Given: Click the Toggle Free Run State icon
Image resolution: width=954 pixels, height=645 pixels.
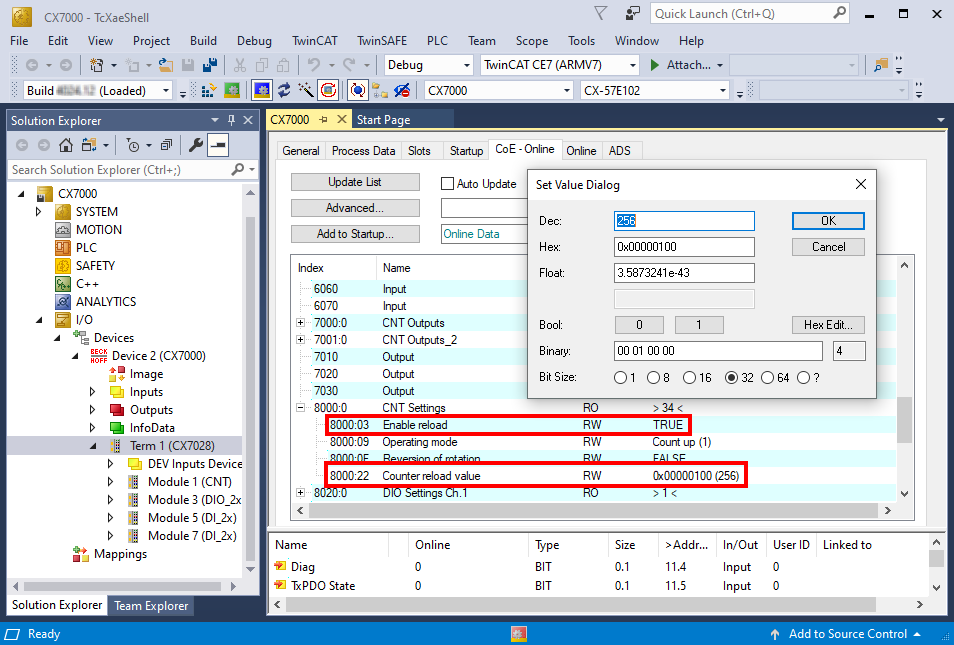Looking at the screenshot, I should pyautogui.click(x=328, y=91).
